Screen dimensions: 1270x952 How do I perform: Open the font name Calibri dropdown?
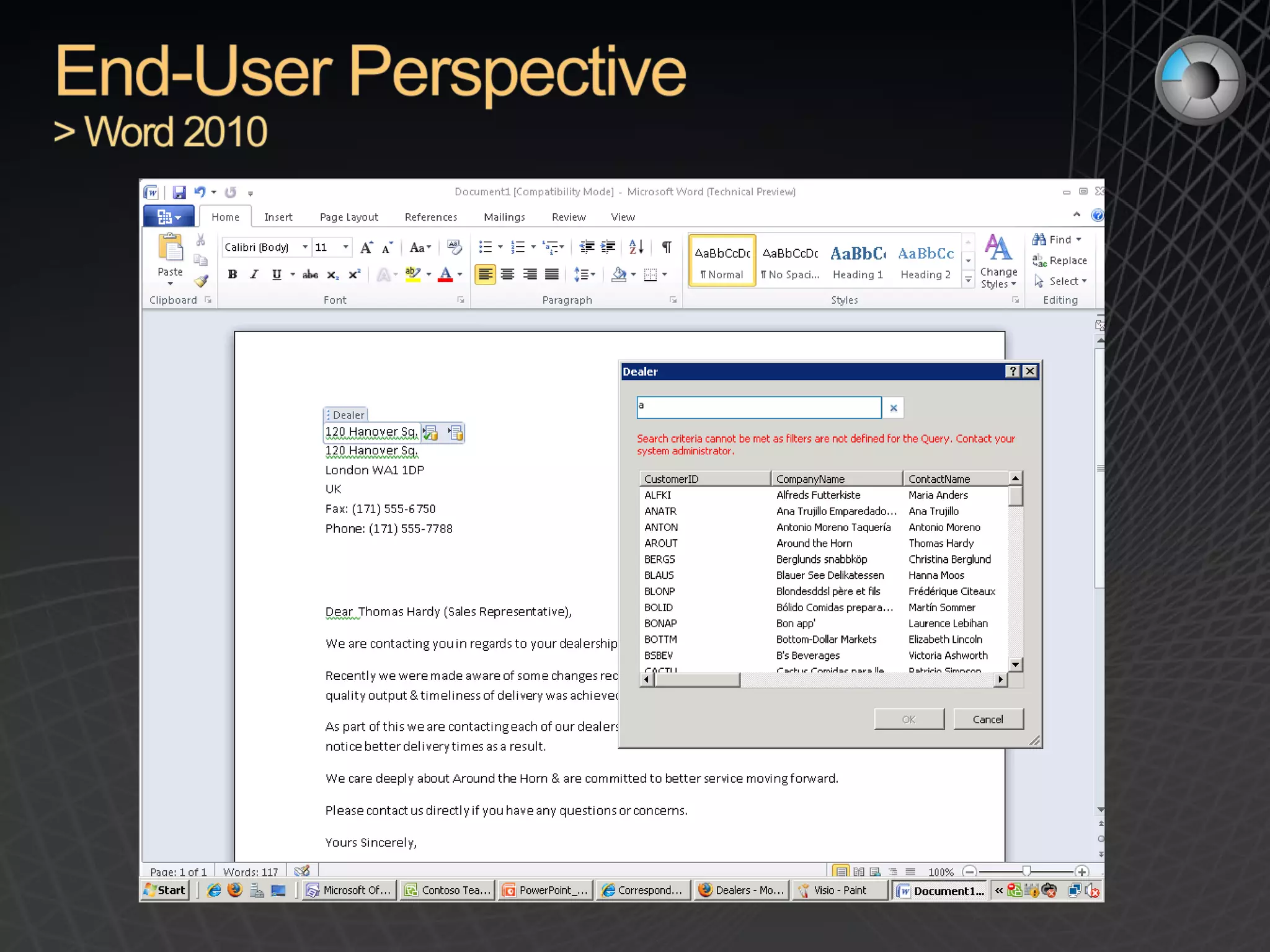(x=304, y=247)
